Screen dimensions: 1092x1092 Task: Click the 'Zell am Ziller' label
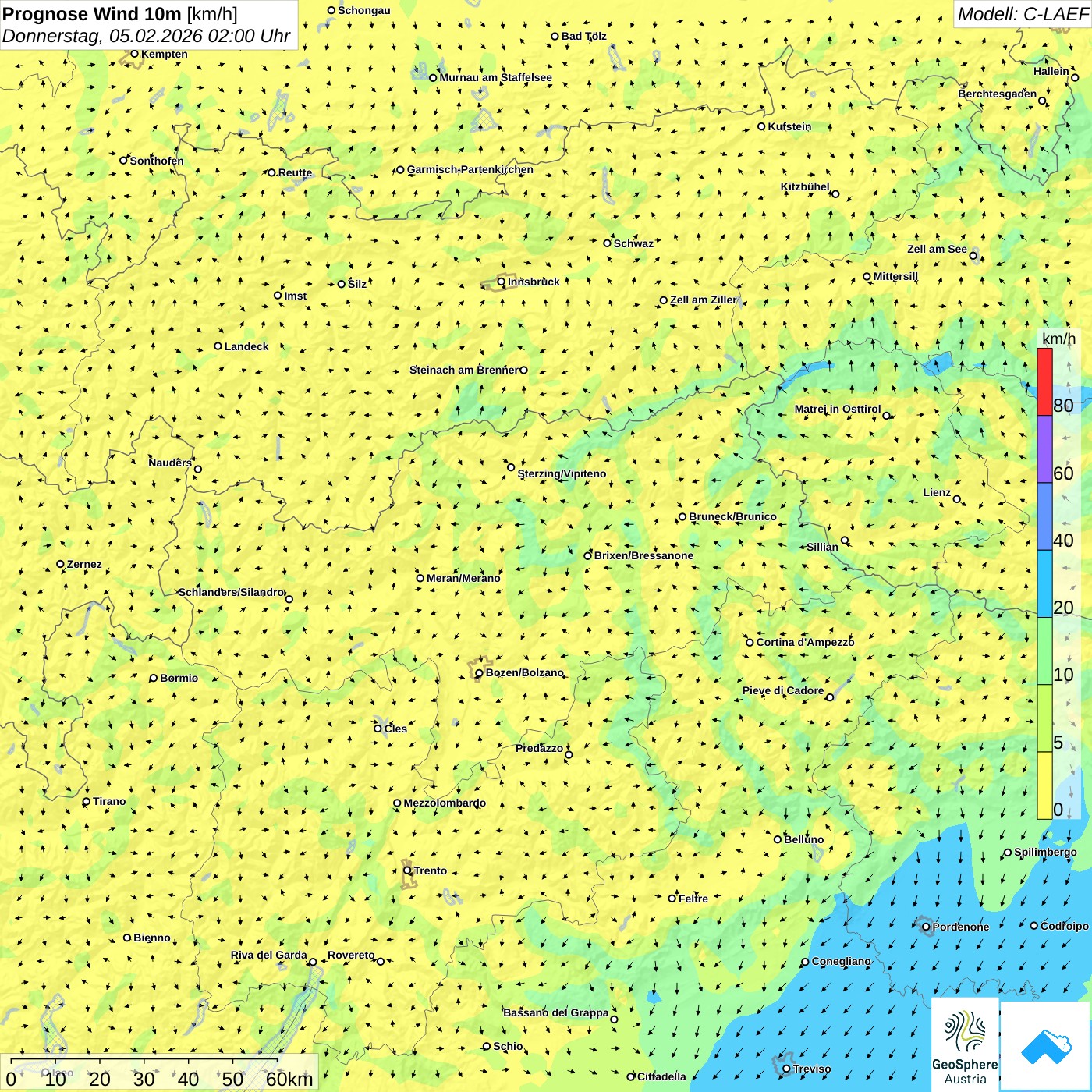704,300
